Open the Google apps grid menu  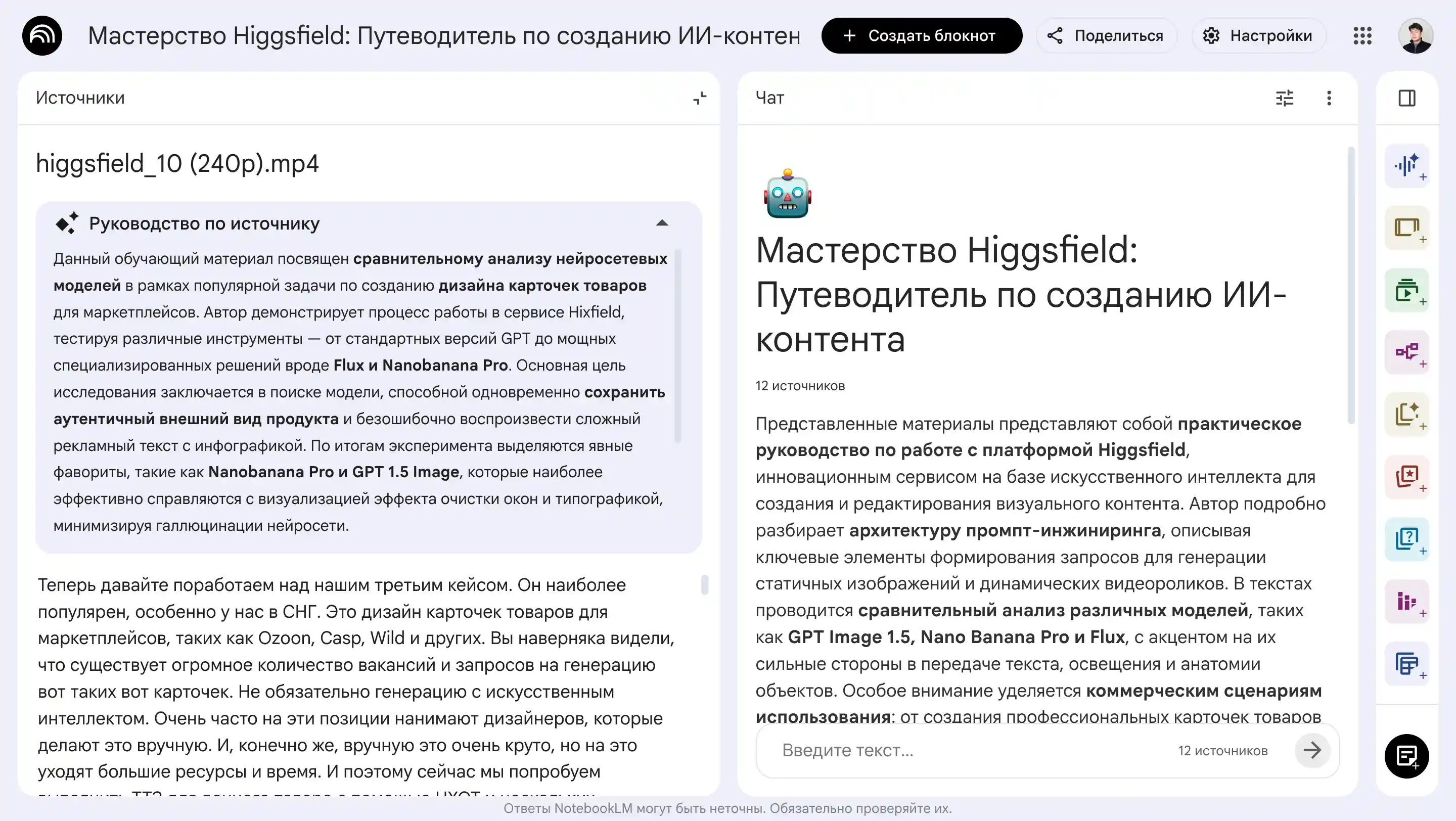click(1363, 35)
